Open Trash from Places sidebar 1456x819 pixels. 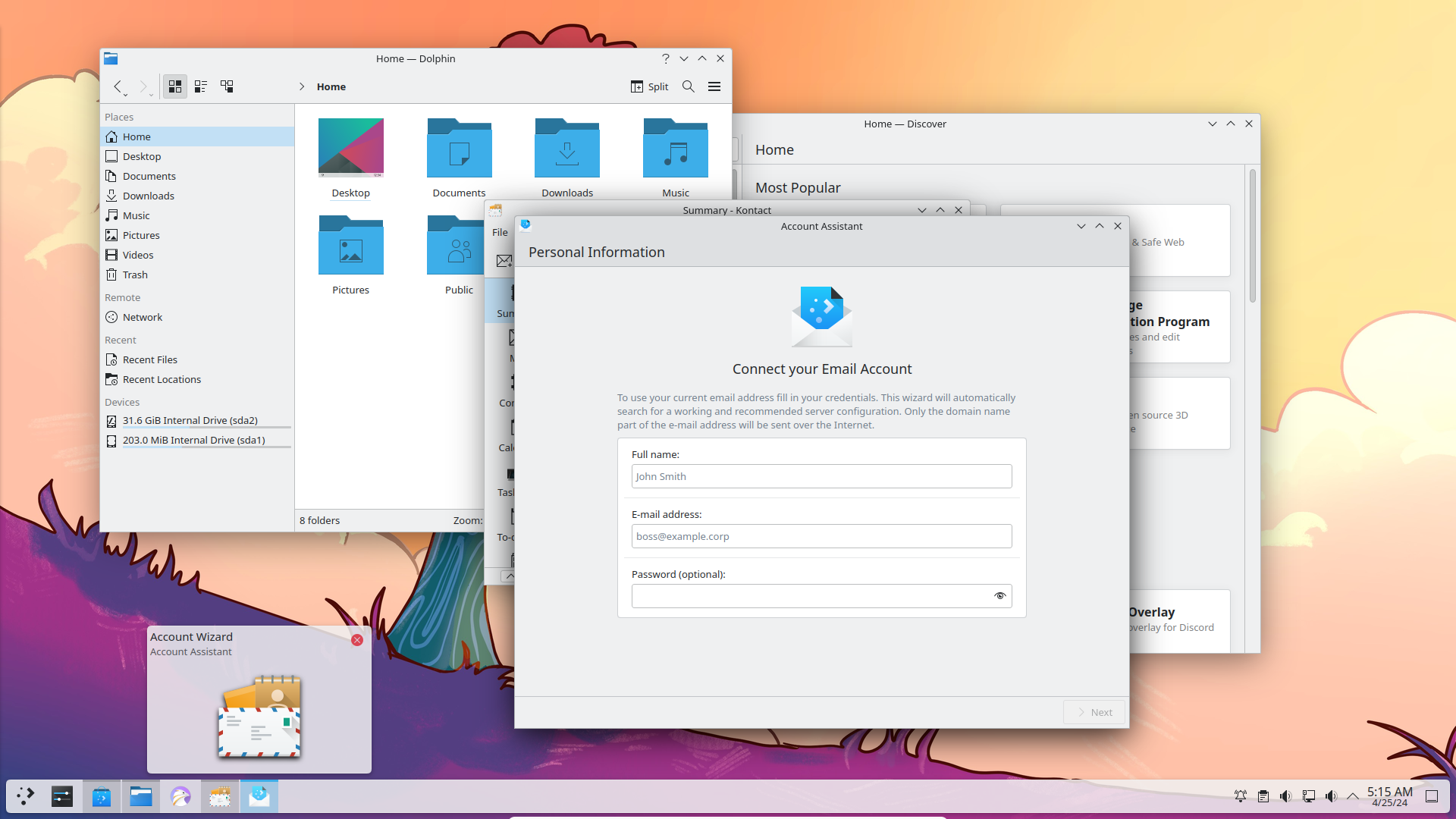(197, 275)
